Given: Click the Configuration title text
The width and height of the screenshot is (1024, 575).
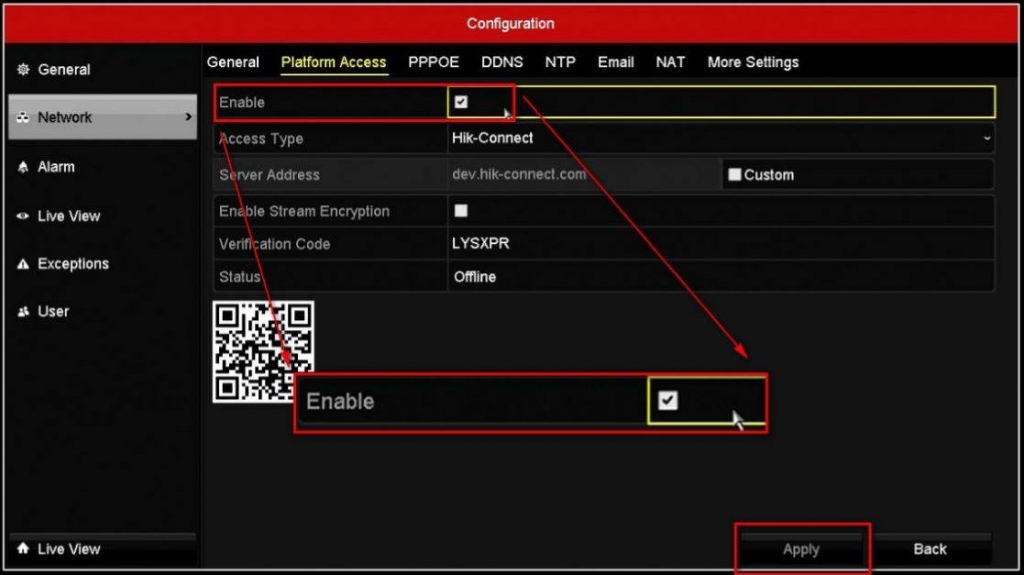Looking at the screenshot, I should click(x=510, y=24).
